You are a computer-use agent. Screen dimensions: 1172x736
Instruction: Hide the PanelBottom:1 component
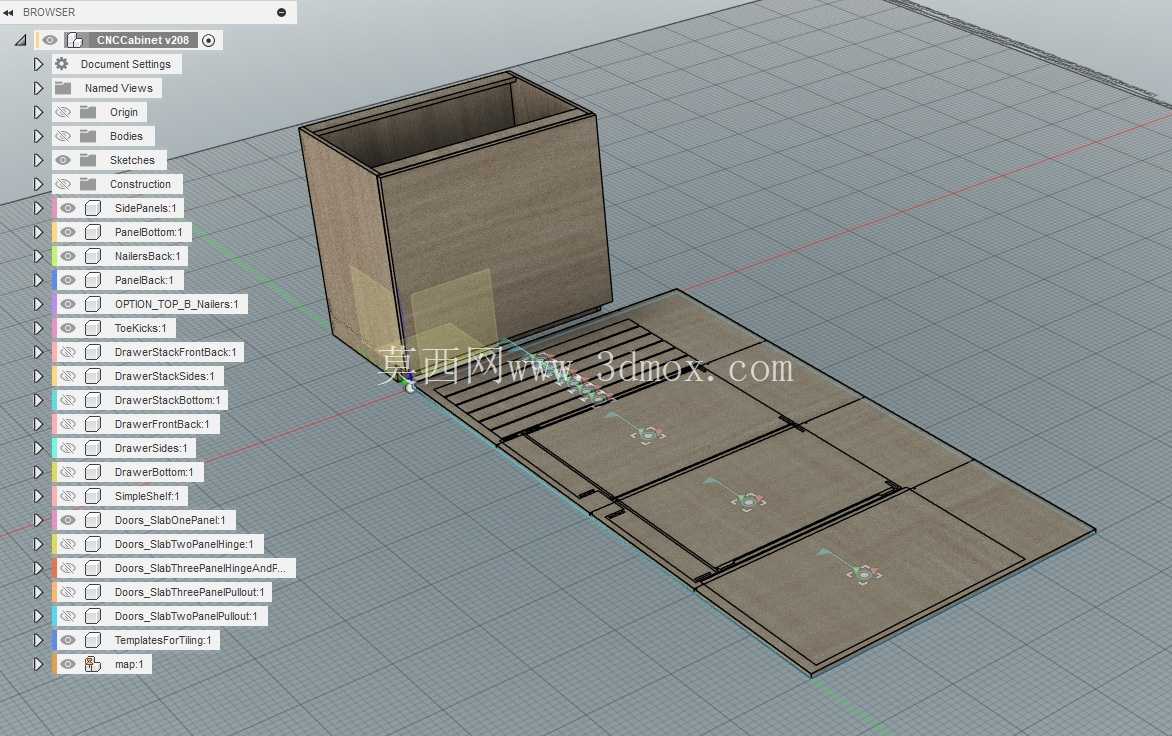pos(67,232)
